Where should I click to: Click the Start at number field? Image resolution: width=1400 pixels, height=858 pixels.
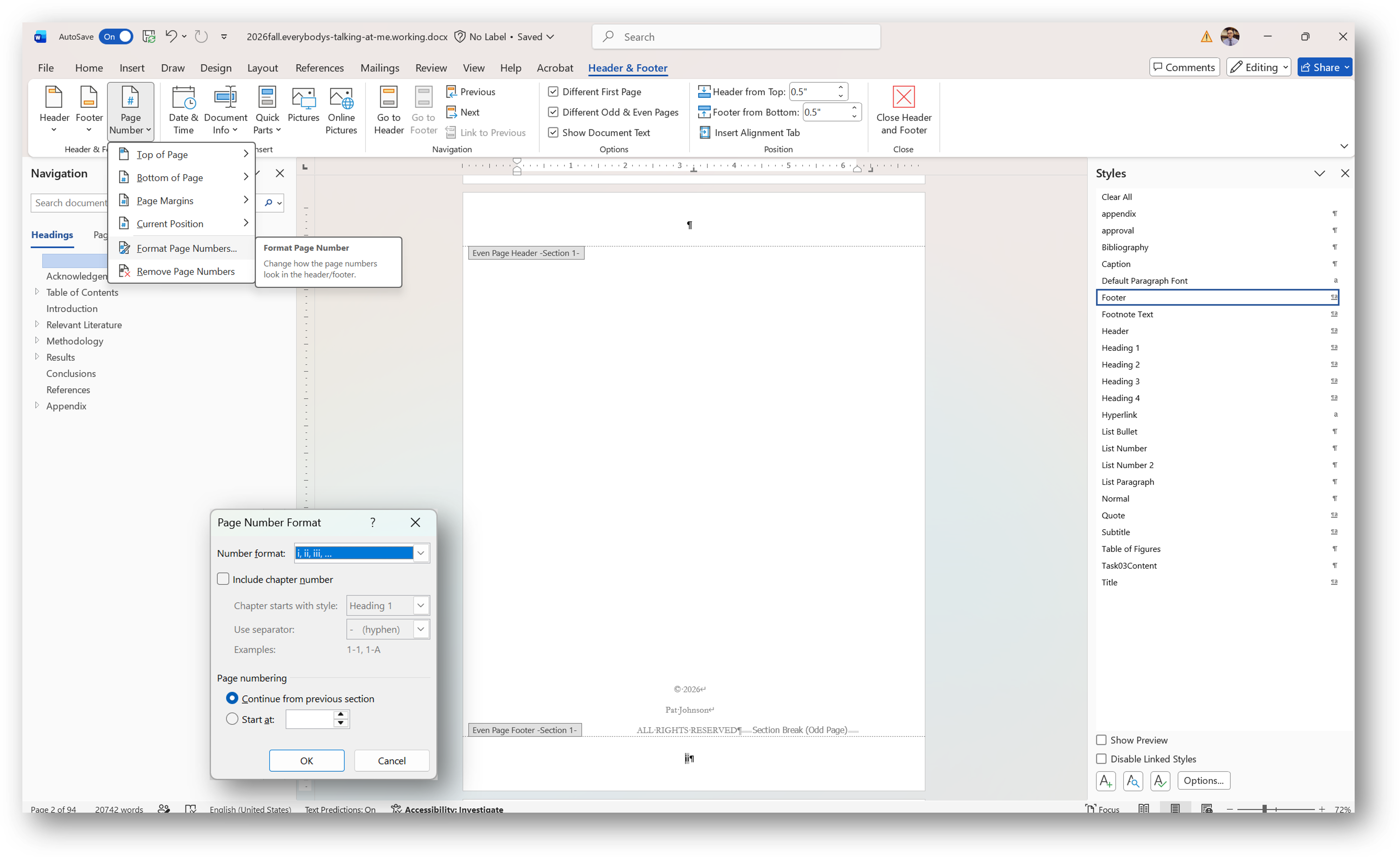pos(309,719)
